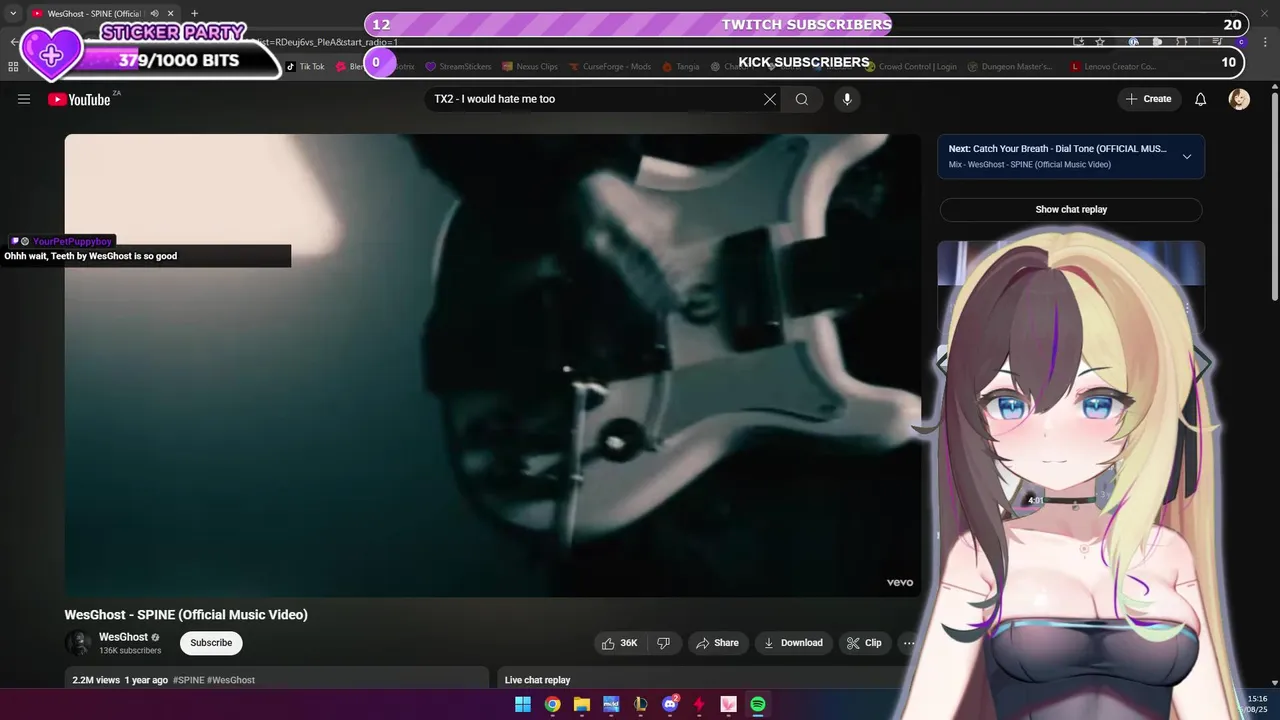Click the video player to pause
The height and width of the screenshot is (720, 1280).
coord(493,366)
